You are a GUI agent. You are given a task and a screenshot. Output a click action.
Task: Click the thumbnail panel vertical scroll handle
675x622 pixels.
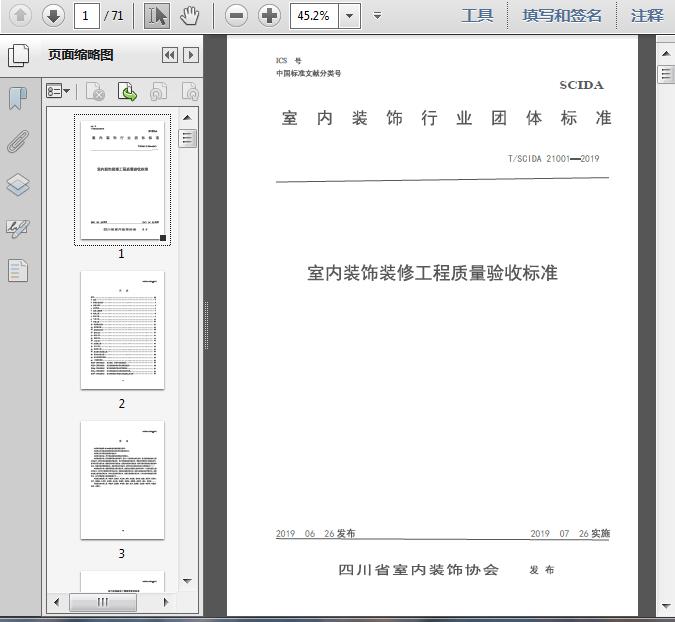(187, 138)
